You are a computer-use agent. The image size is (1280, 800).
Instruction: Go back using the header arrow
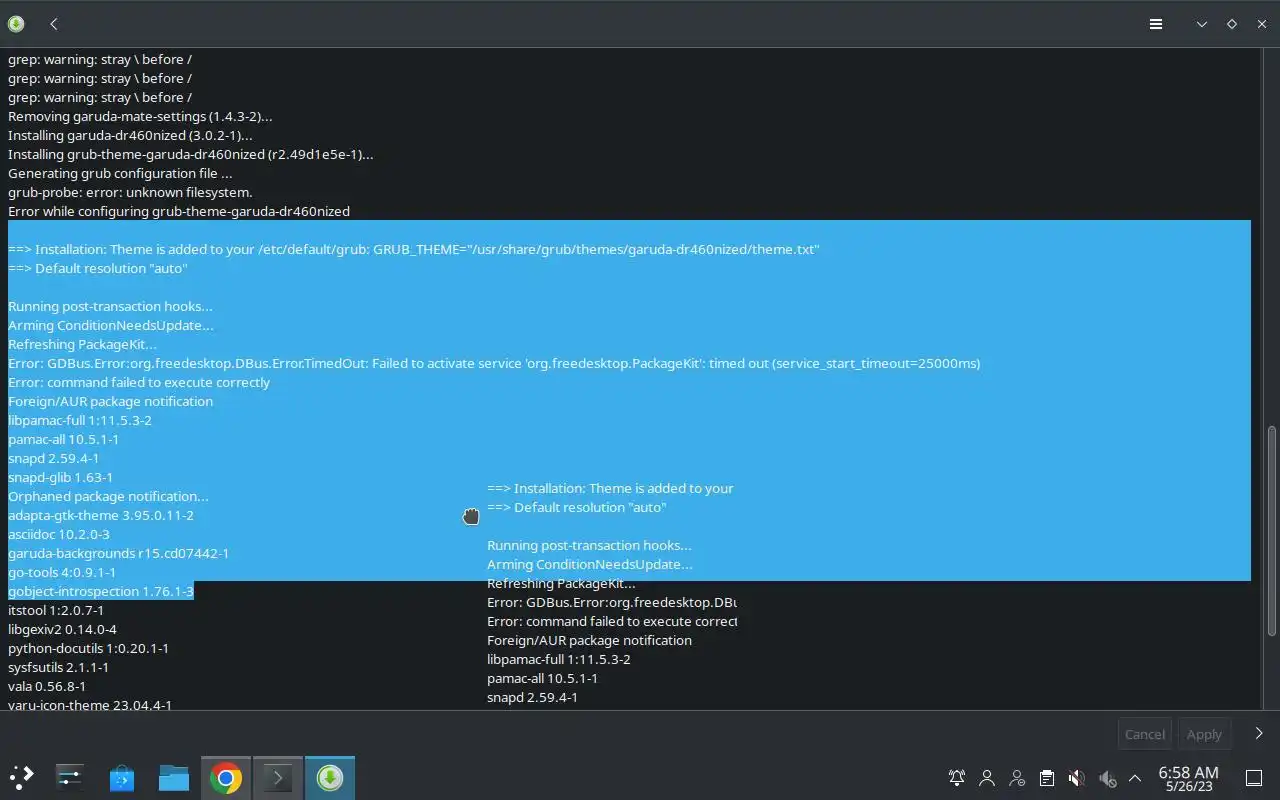54,24
